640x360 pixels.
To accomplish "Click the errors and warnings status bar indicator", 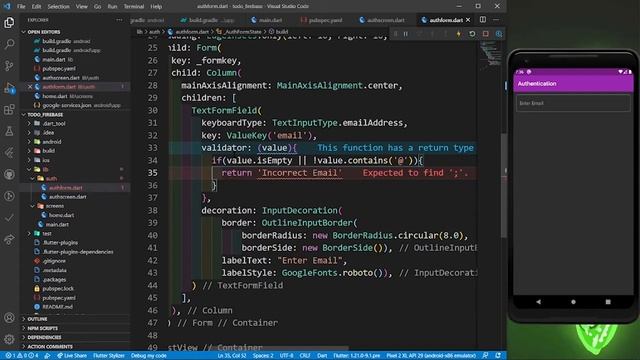I will click(22, 356).
